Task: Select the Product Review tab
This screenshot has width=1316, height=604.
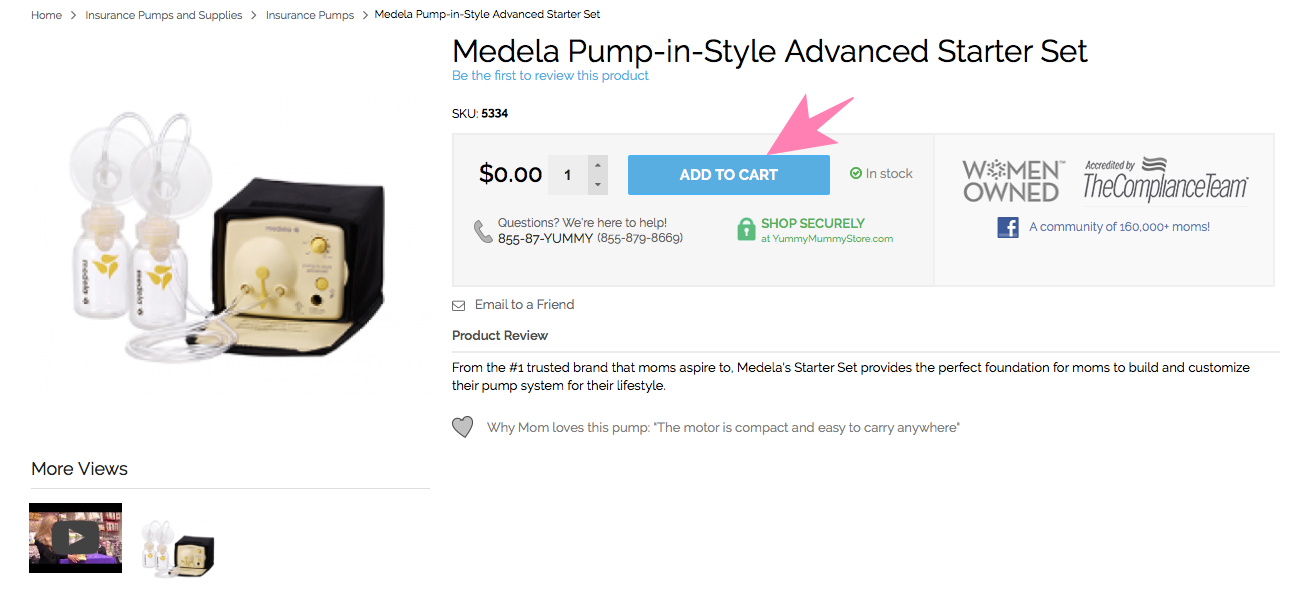Action: pos(500,336)
